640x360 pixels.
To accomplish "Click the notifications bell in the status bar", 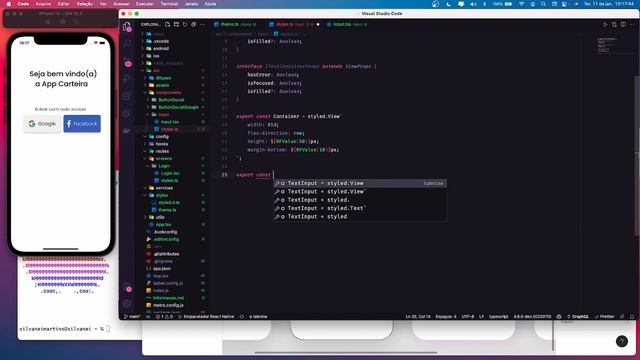I will pyautogui.click(x=632, y=316).
